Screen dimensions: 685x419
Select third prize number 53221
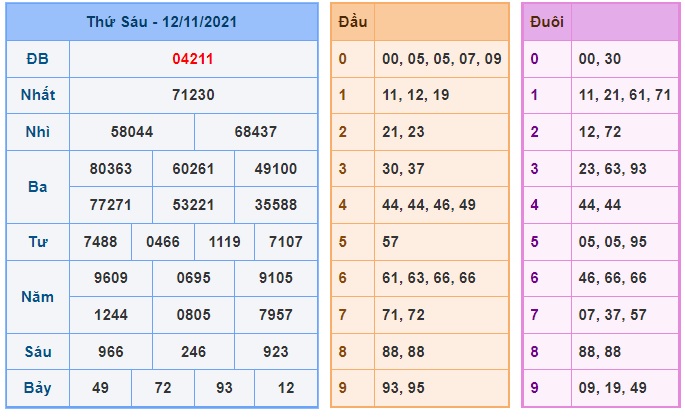tap(193, 204)
